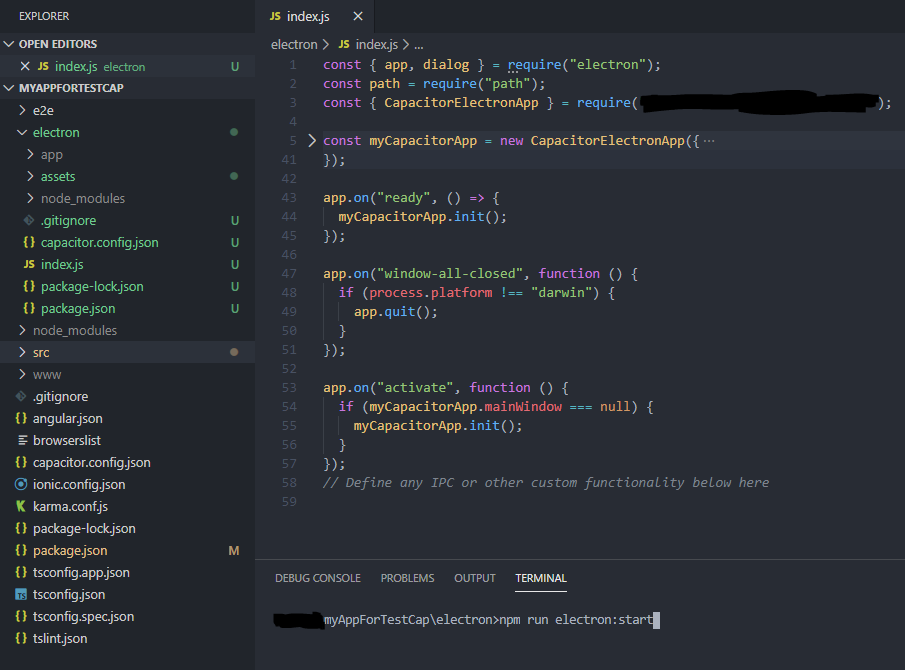
Task: Expand the assets folder
Action: pyautogui.click(x=31, y=176)
